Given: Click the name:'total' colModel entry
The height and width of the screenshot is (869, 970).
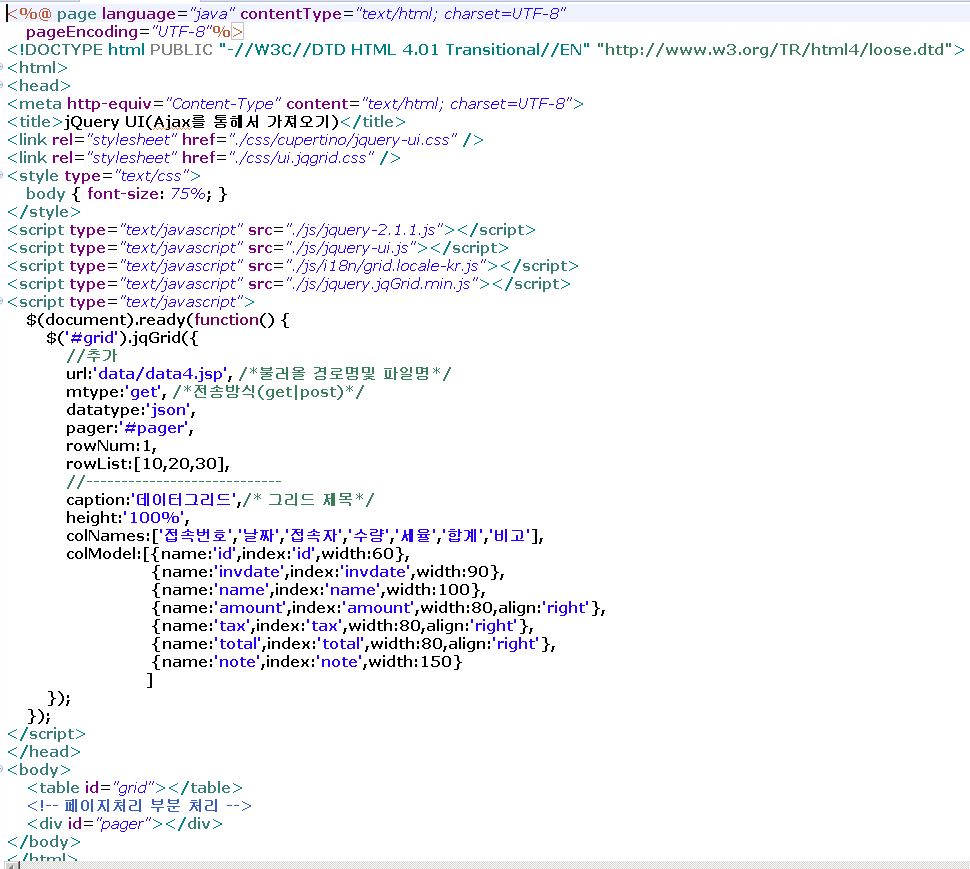Looking at the screenshot, I should [354, 643].
